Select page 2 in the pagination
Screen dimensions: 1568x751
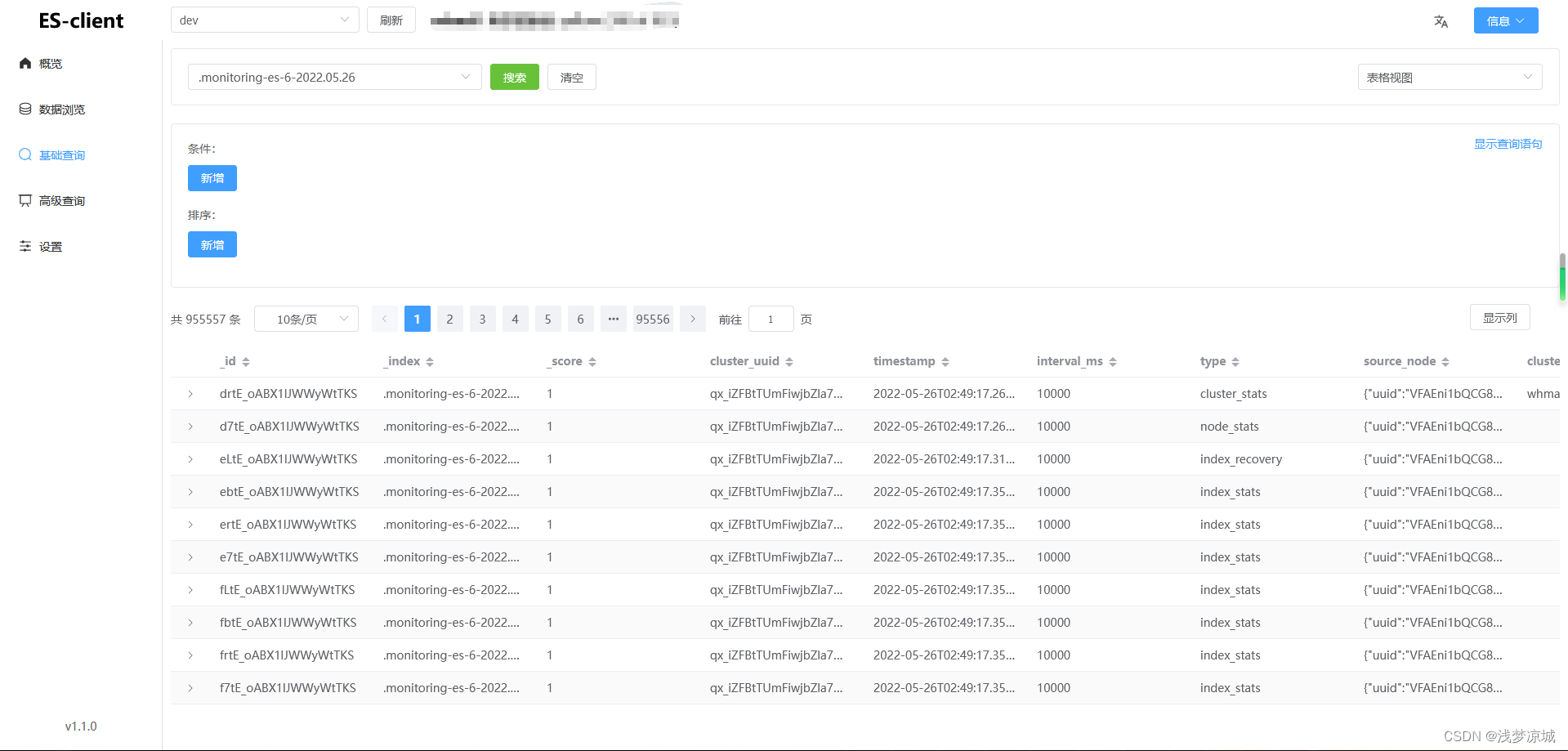449,319
